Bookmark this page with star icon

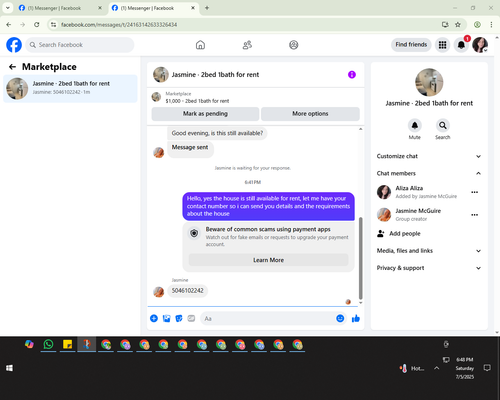point(458,24)
